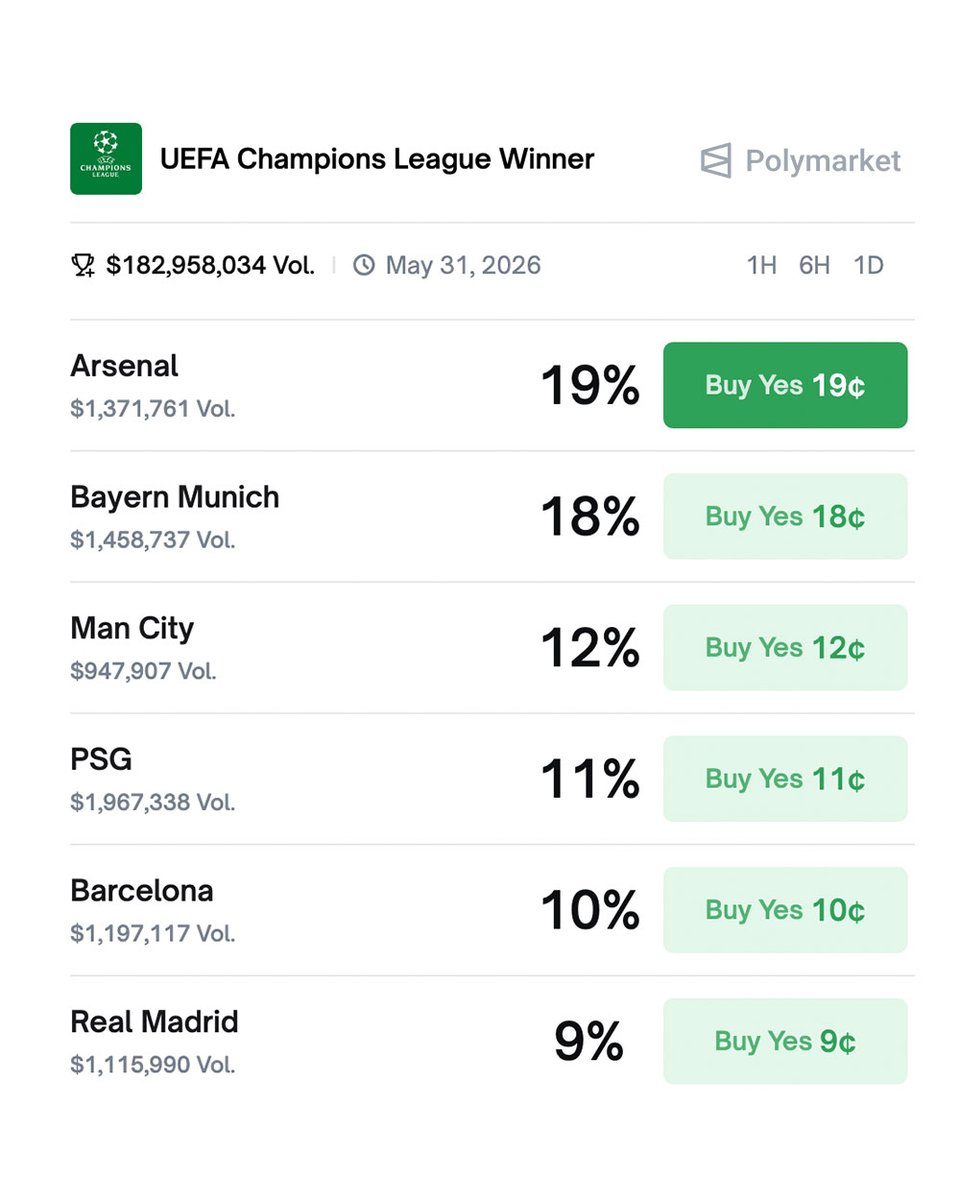Click the trophy volume icon
This screenshot has width=960, height=1200.
[83, 265]
